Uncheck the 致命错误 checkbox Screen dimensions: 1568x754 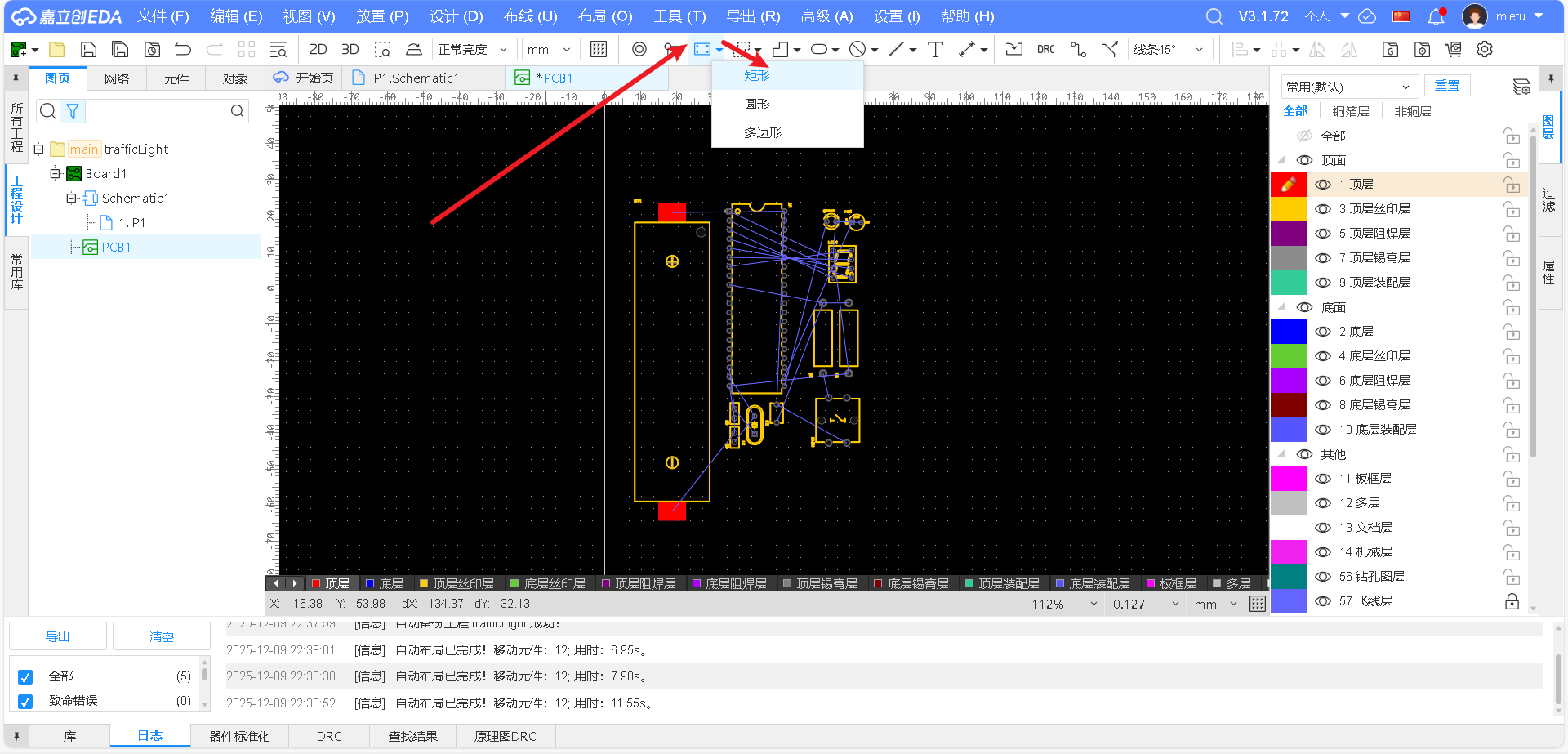25,702
